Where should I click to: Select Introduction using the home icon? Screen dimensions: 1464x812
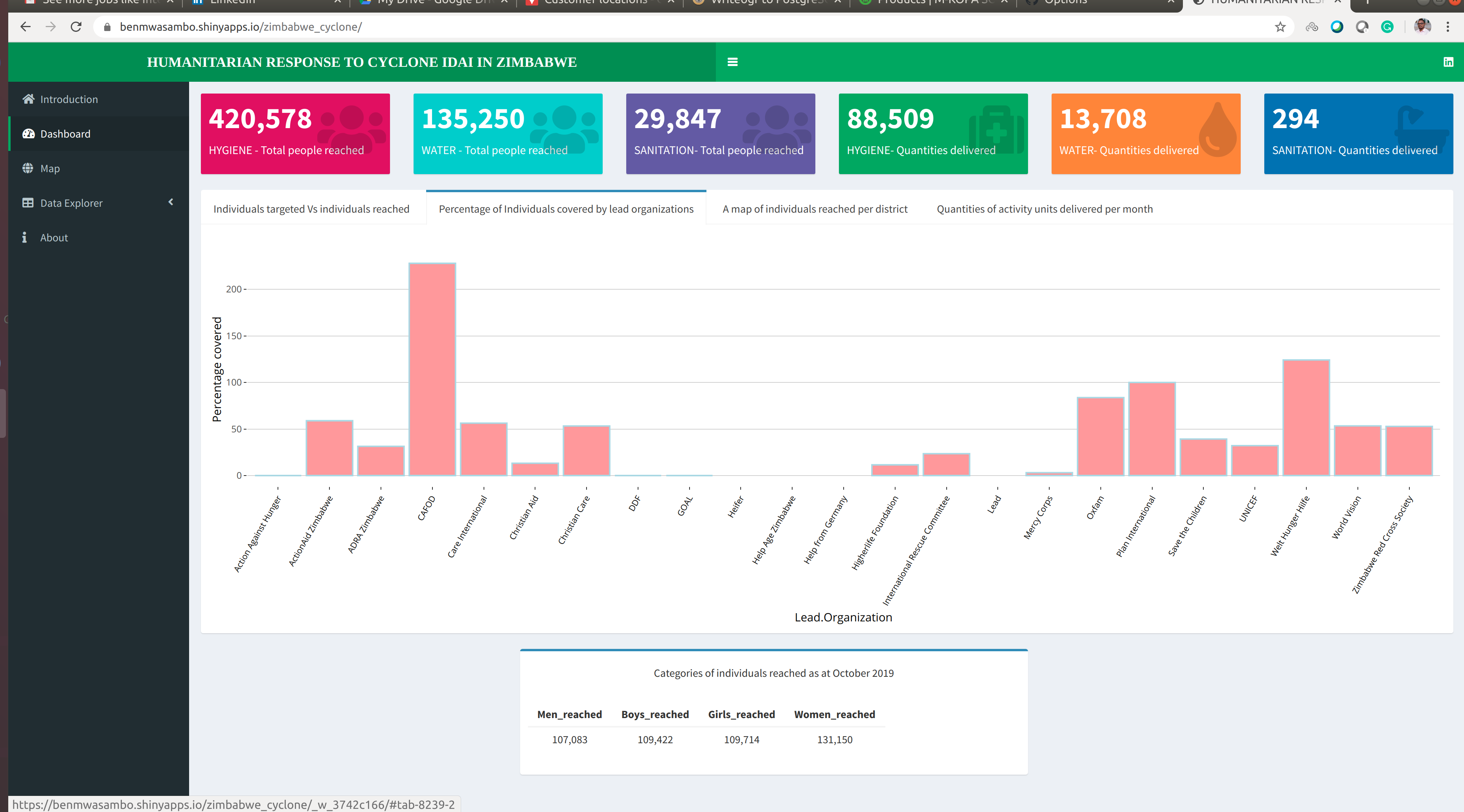[x=29, y=99]
